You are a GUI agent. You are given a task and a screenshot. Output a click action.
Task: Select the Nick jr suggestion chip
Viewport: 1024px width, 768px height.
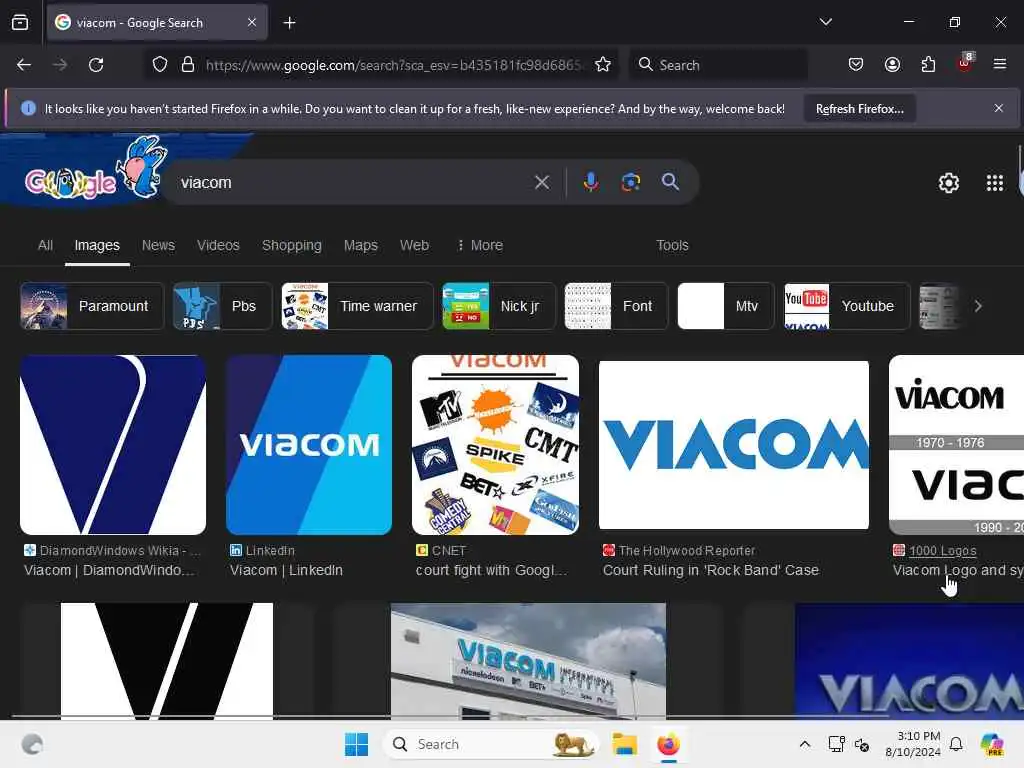click(x=499, y=306)
